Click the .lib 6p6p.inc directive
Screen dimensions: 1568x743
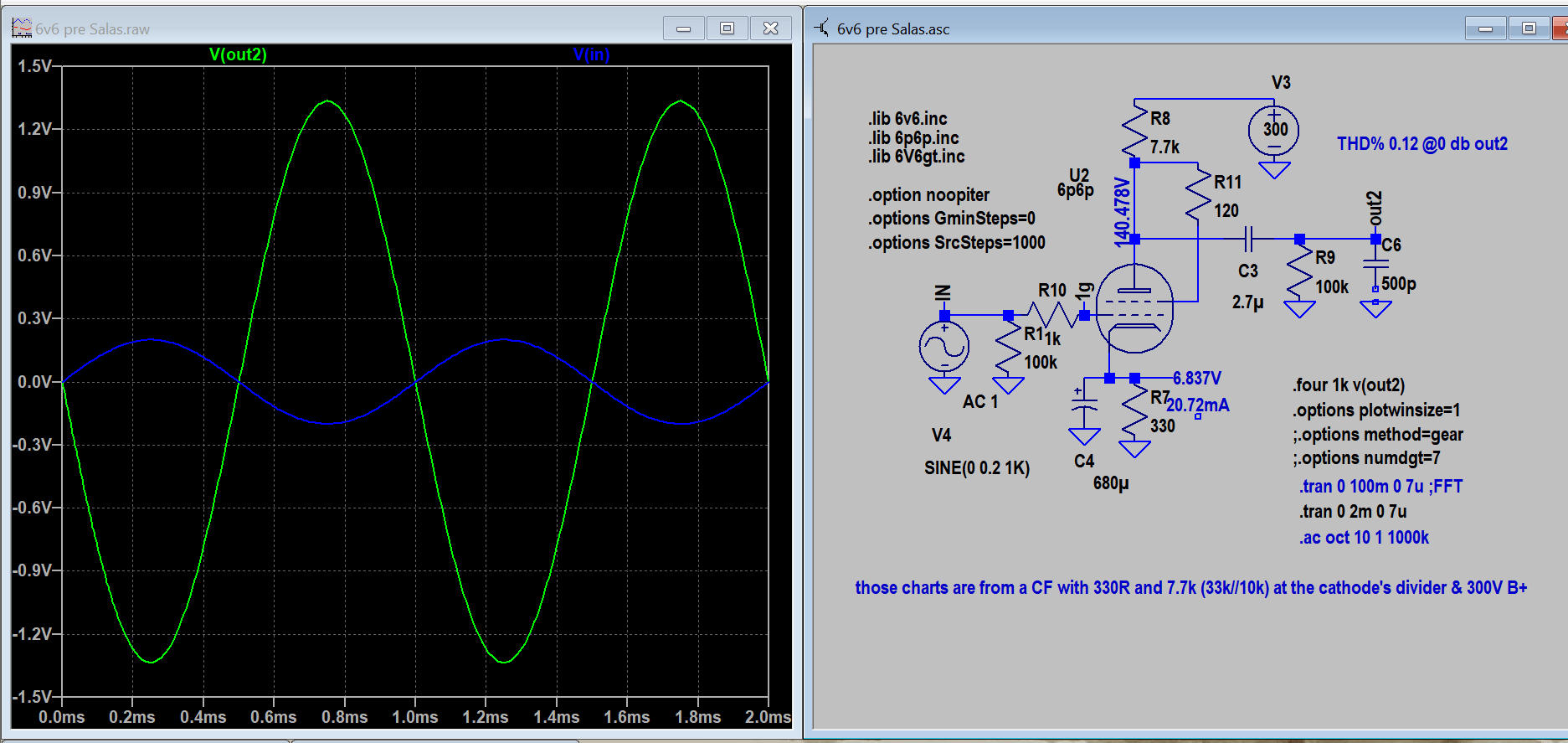pos(913,137)
